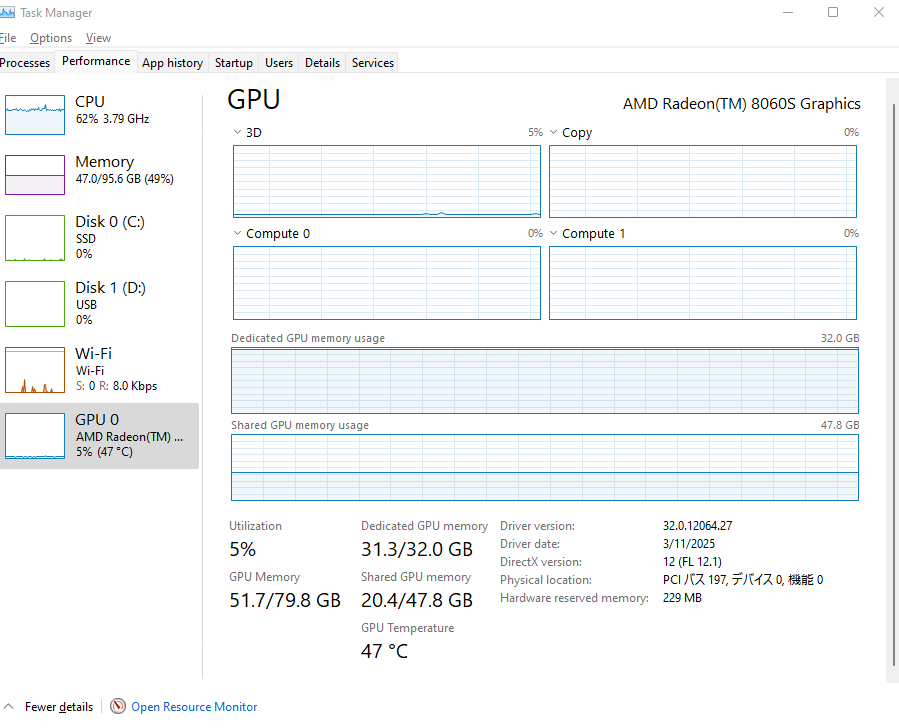Image resolution: width=899 pixels, height=728 pixels.
Task: Click the Compute 0 utilization graph
Action: tap(387, 283)
